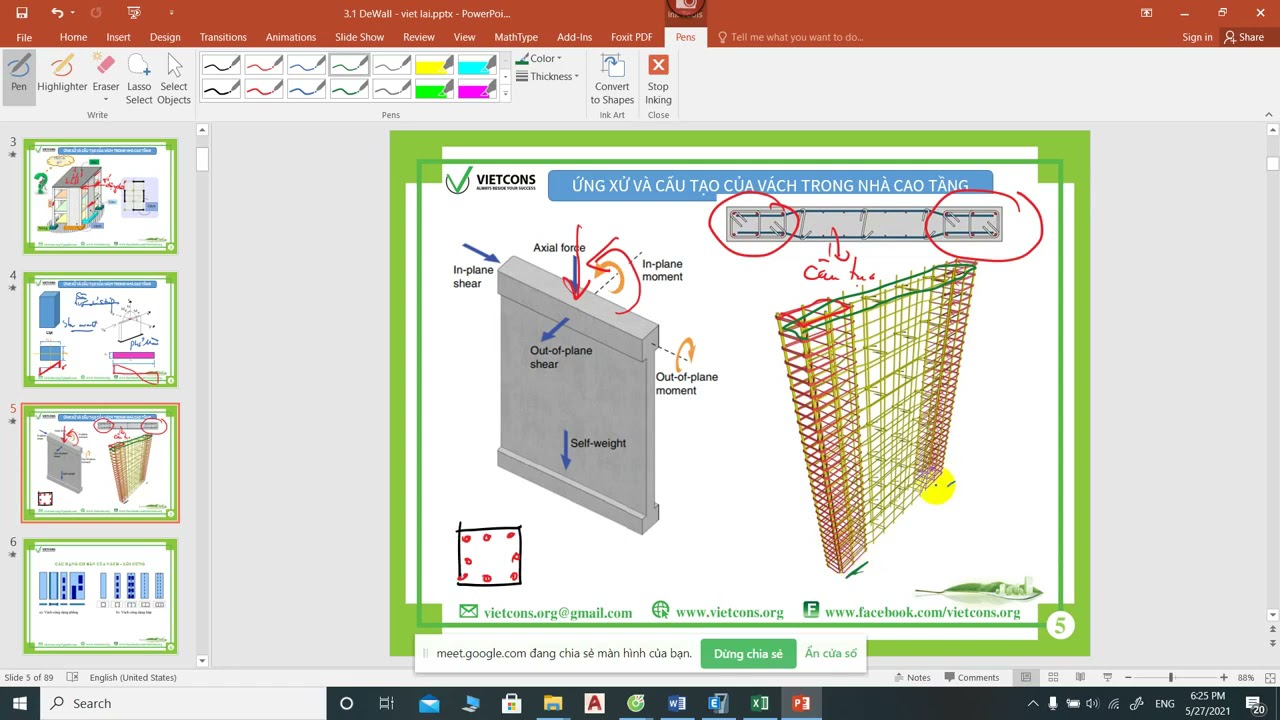Open the Slide Show tab
Viewport: 1280px width, 720px height.
pyautogui.click(x=359, y=37)
